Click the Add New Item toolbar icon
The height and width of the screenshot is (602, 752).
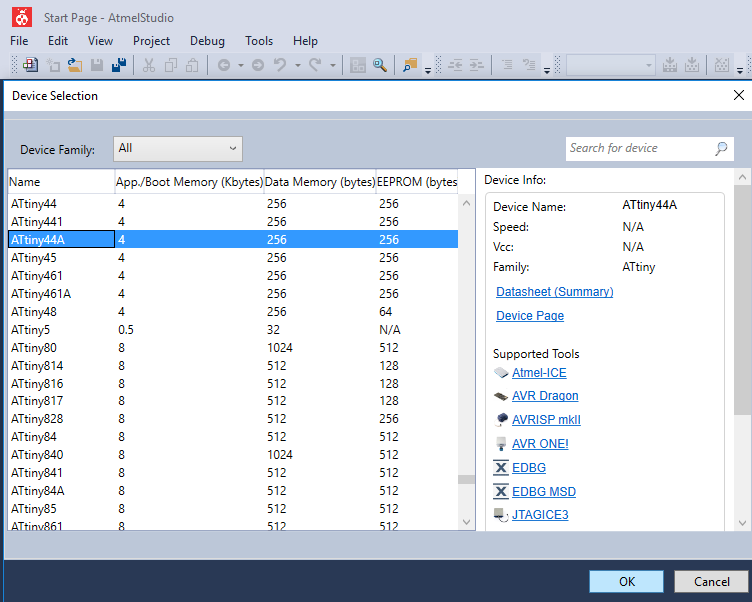point(53,65)
